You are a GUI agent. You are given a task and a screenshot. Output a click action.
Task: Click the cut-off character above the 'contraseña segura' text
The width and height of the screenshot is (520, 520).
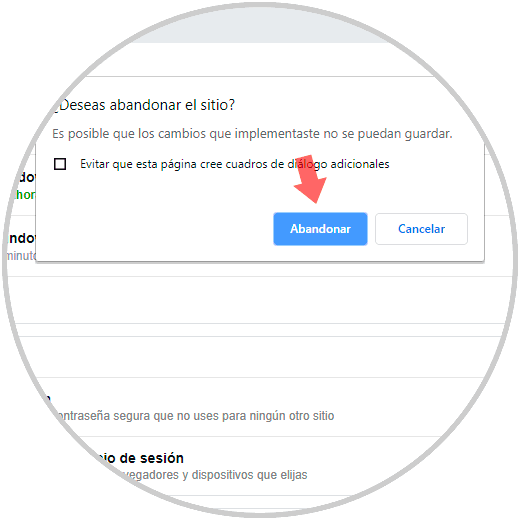[48, 399]
